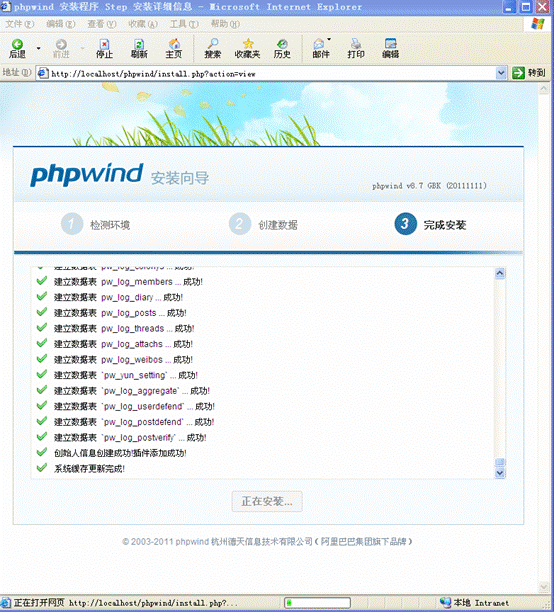
Task: Close the Internet Explorer window
Action: pos(543,7)
